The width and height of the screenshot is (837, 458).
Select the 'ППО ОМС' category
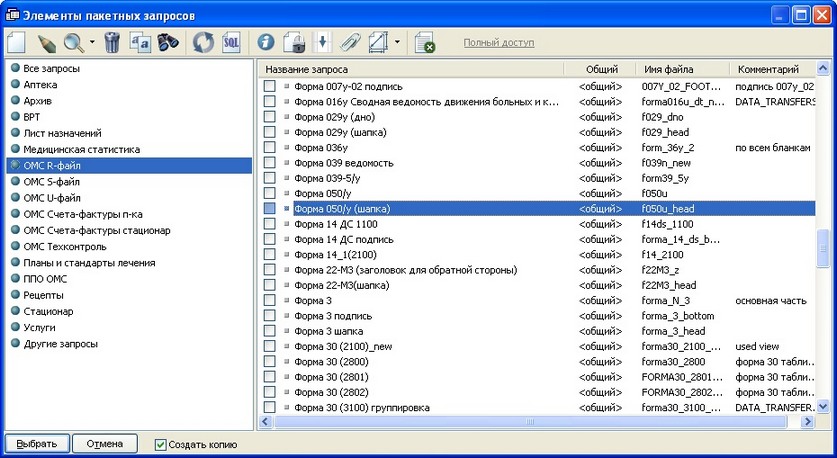[45, 279]
